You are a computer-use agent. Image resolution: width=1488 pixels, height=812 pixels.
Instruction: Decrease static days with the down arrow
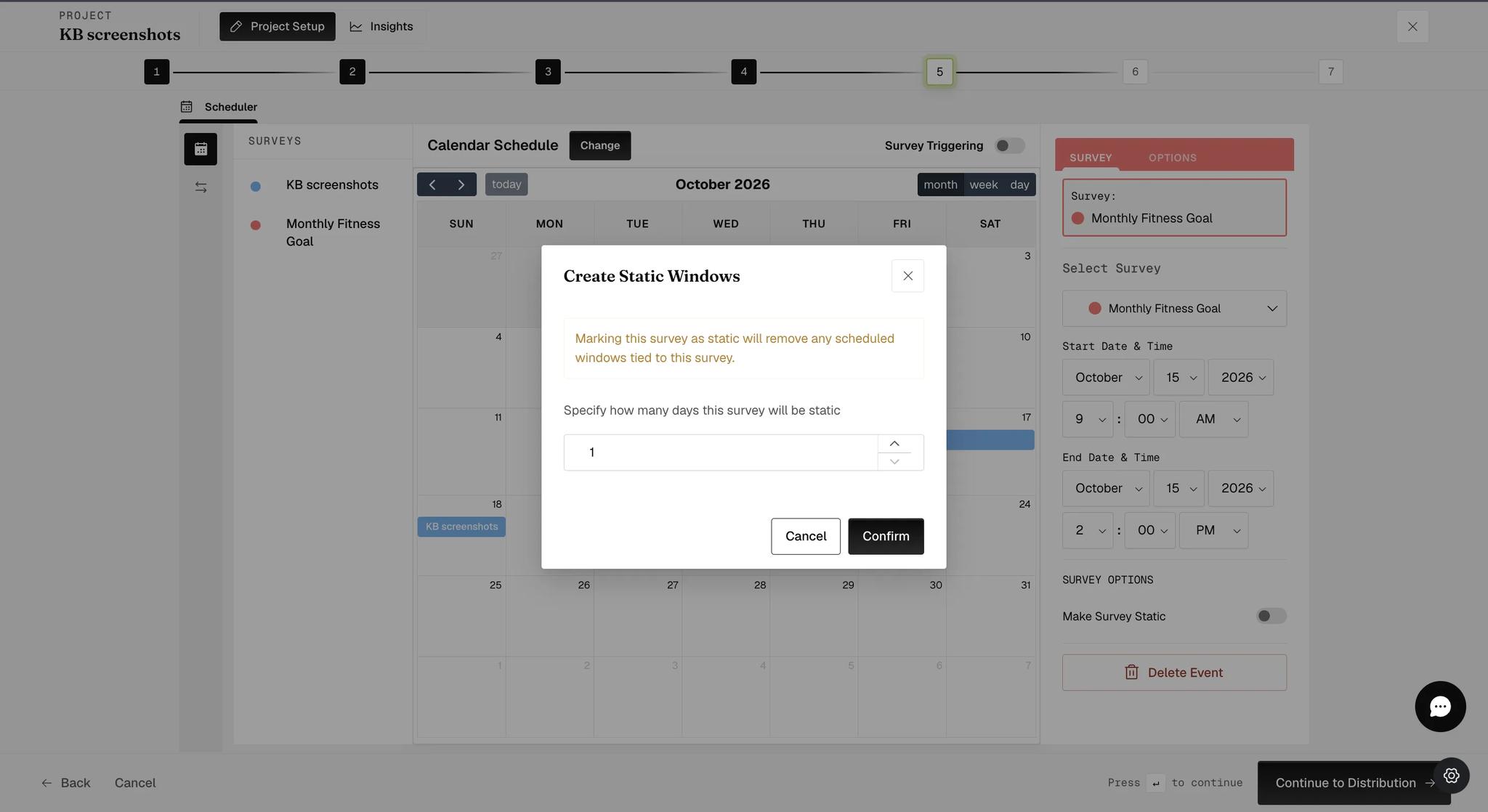point(894,461)
